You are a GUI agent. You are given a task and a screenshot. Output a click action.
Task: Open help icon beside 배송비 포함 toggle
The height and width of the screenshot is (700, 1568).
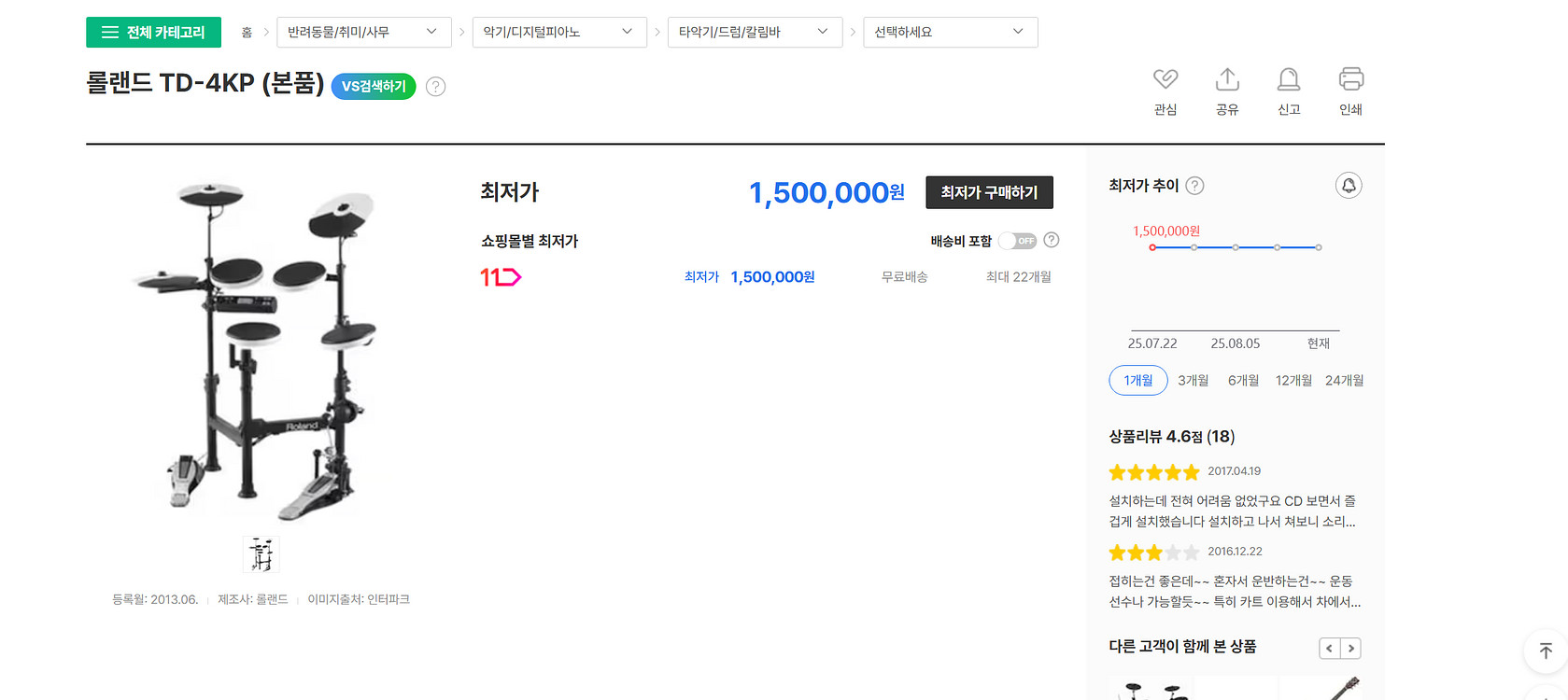click(1052, 240)
